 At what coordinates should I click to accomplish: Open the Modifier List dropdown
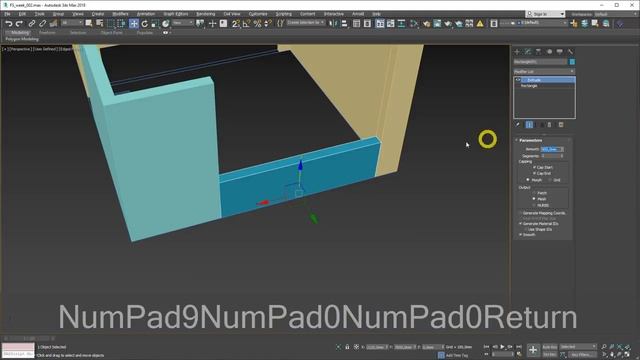(x=544, y=71)
